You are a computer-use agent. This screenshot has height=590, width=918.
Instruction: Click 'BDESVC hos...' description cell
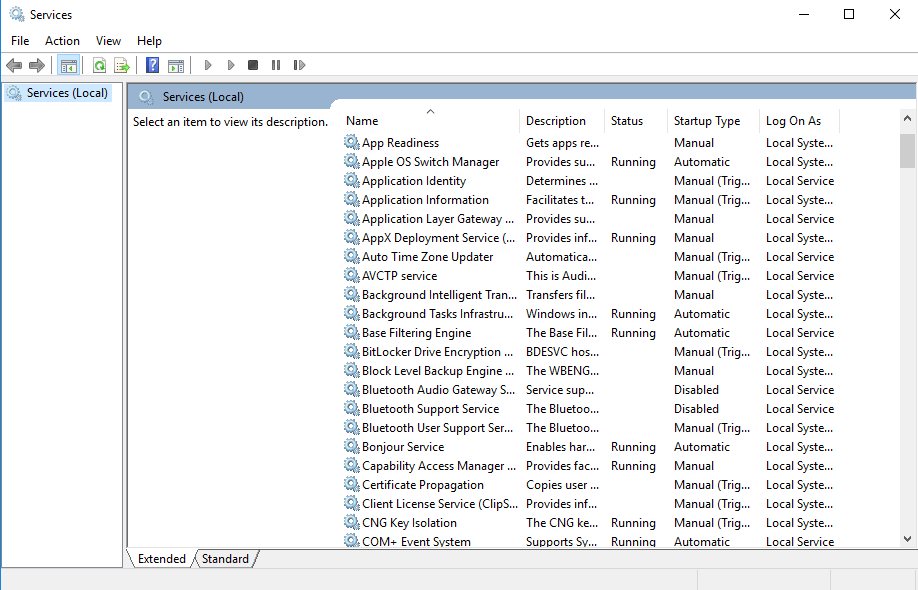tap(562, 352)
